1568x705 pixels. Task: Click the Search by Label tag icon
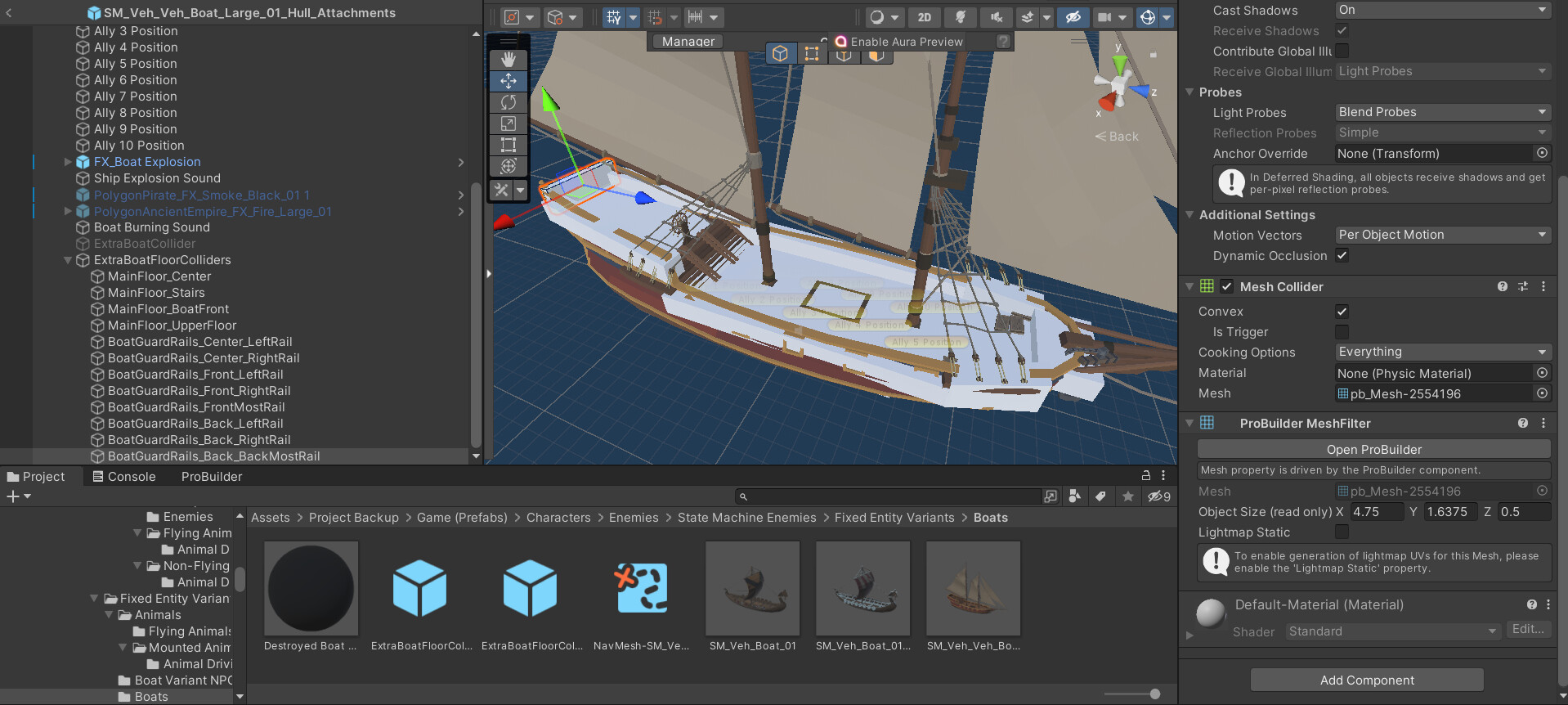[x=1100, y=496]
